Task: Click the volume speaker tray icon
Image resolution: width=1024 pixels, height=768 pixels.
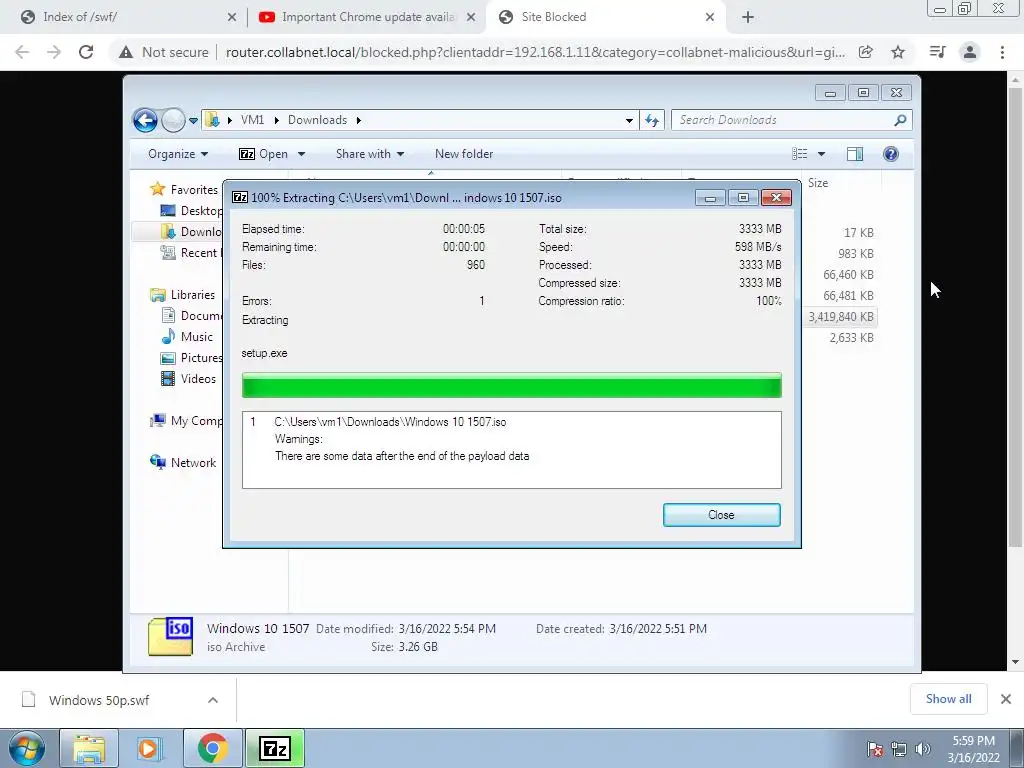Action: coord(922,749)
